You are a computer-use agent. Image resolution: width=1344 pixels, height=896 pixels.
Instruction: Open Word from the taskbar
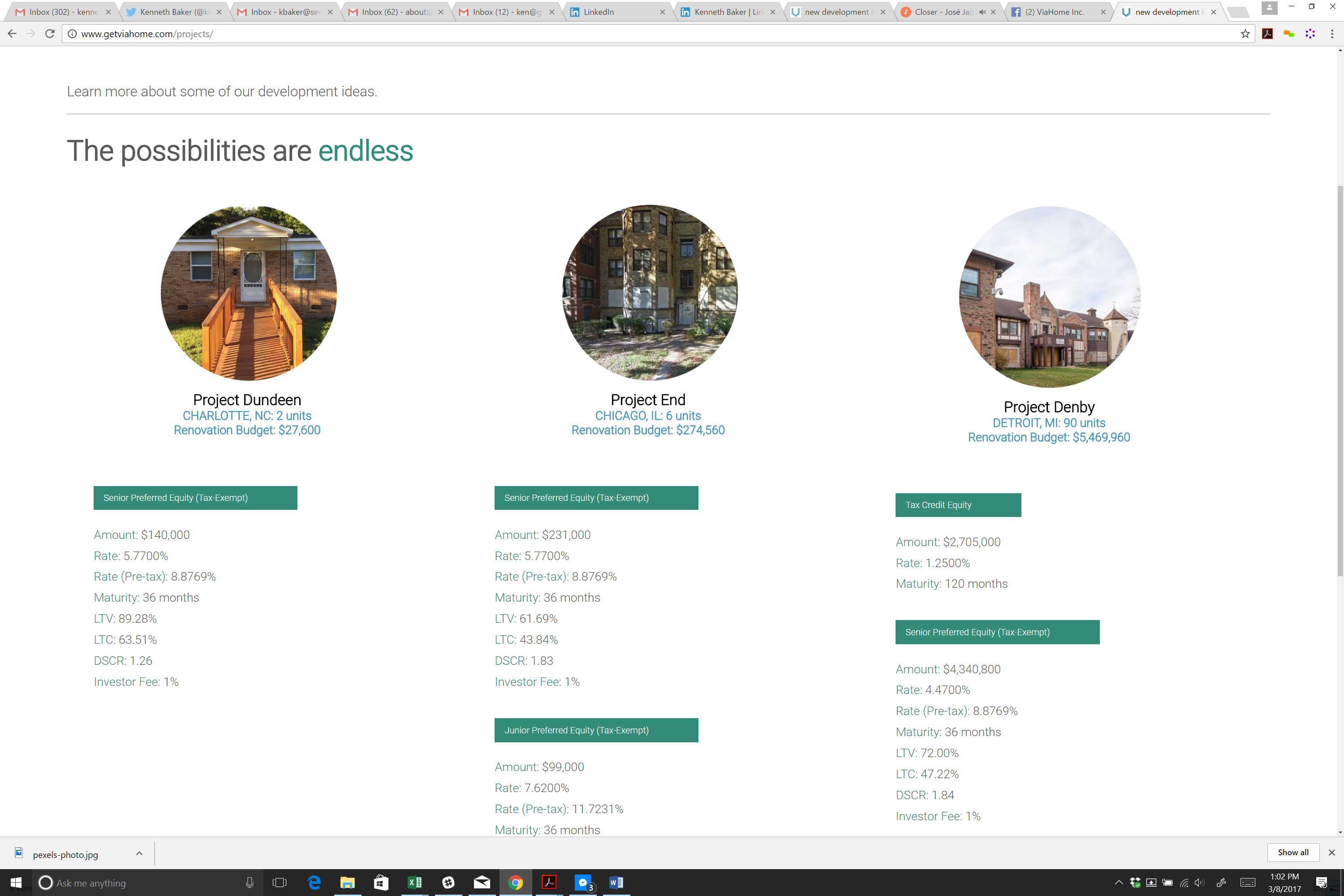pos(616,882)
